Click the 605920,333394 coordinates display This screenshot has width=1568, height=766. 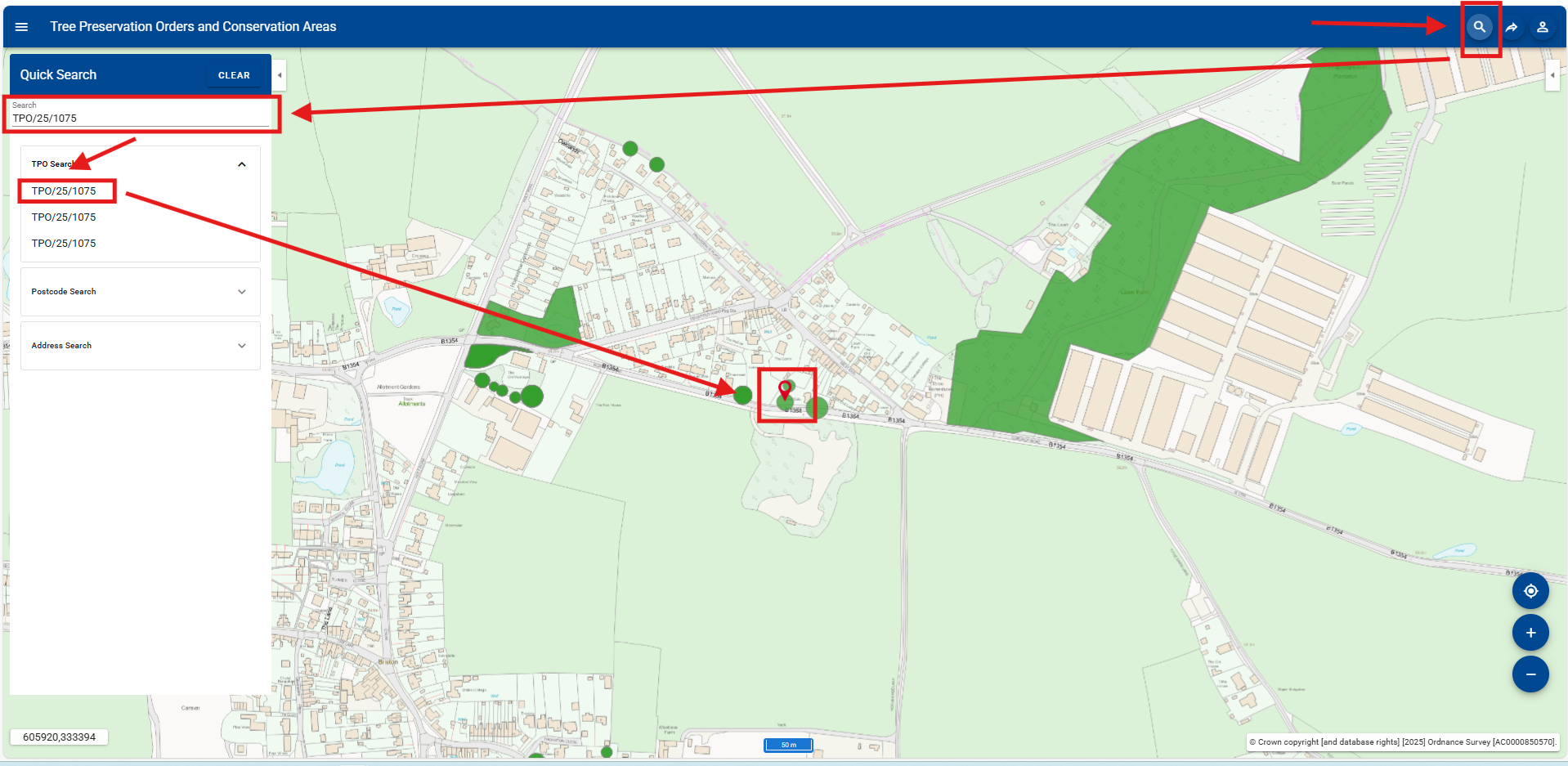tap(59, 736)
